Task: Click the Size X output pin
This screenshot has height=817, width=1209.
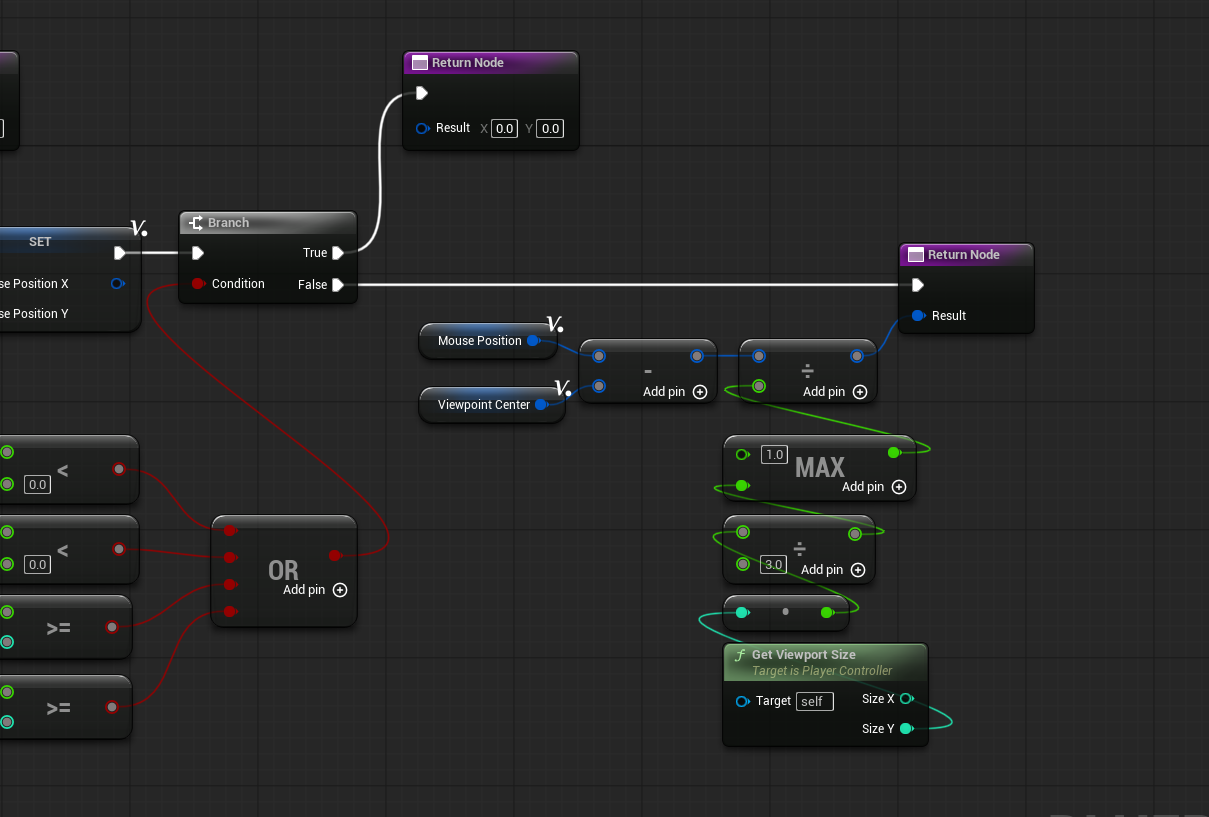Action: [x=906, y=699]
